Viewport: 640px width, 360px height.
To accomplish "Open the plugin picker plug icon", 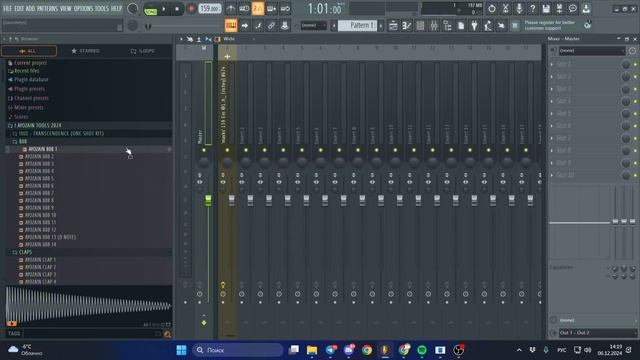I will [x=474, y=26].
